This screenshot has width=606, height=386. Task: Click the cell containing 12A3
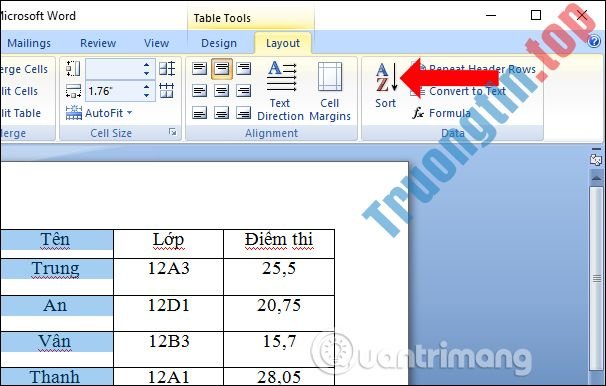point(169,277)
